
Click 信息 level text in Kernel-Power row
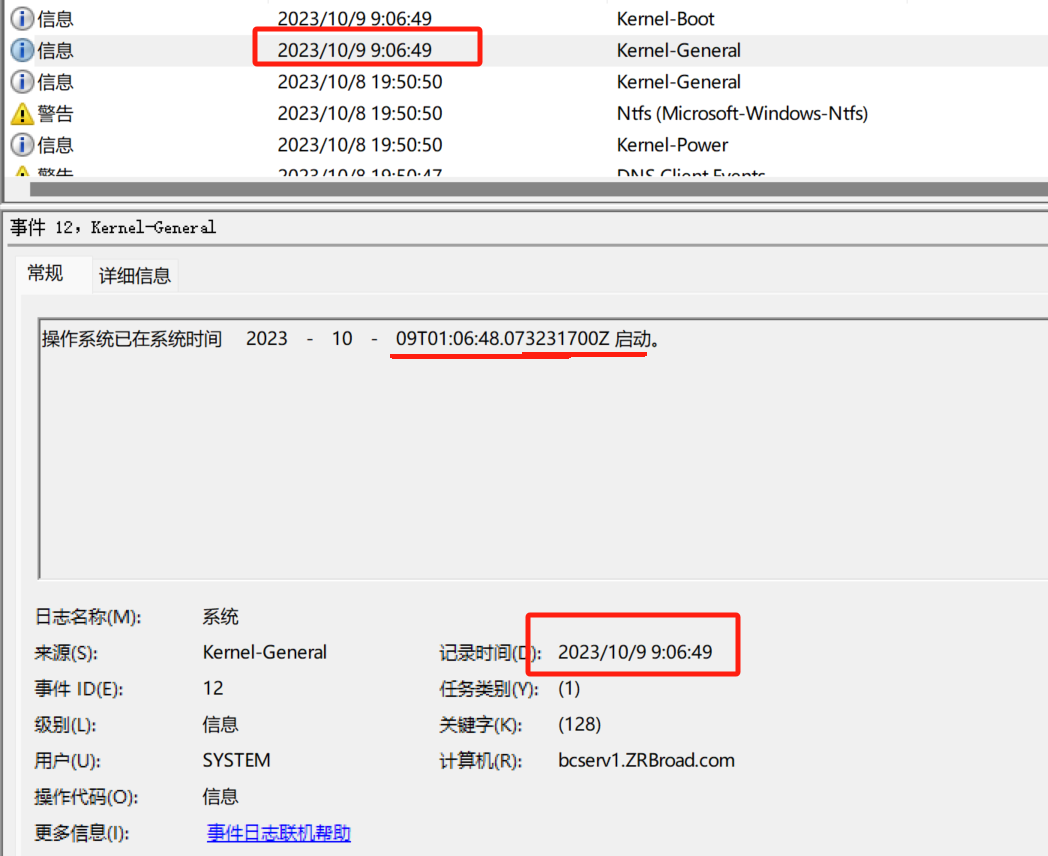tap(55, 145)
